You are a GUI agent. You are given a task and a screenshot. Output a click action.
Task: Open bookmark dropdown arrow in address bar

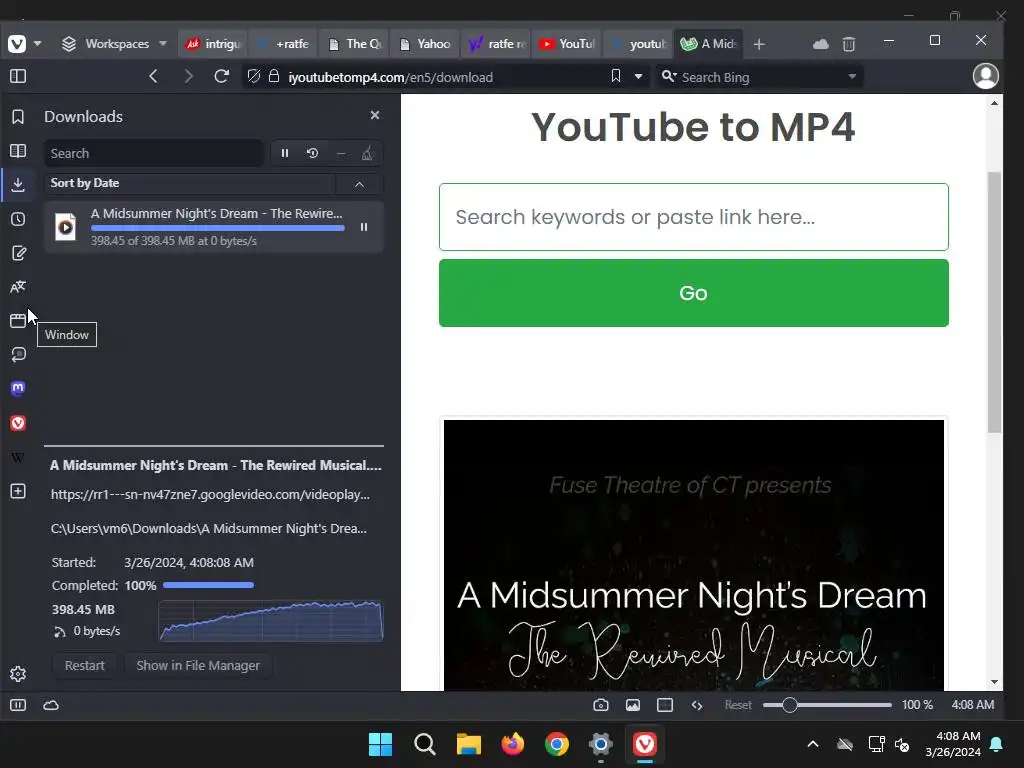point(638,77)
